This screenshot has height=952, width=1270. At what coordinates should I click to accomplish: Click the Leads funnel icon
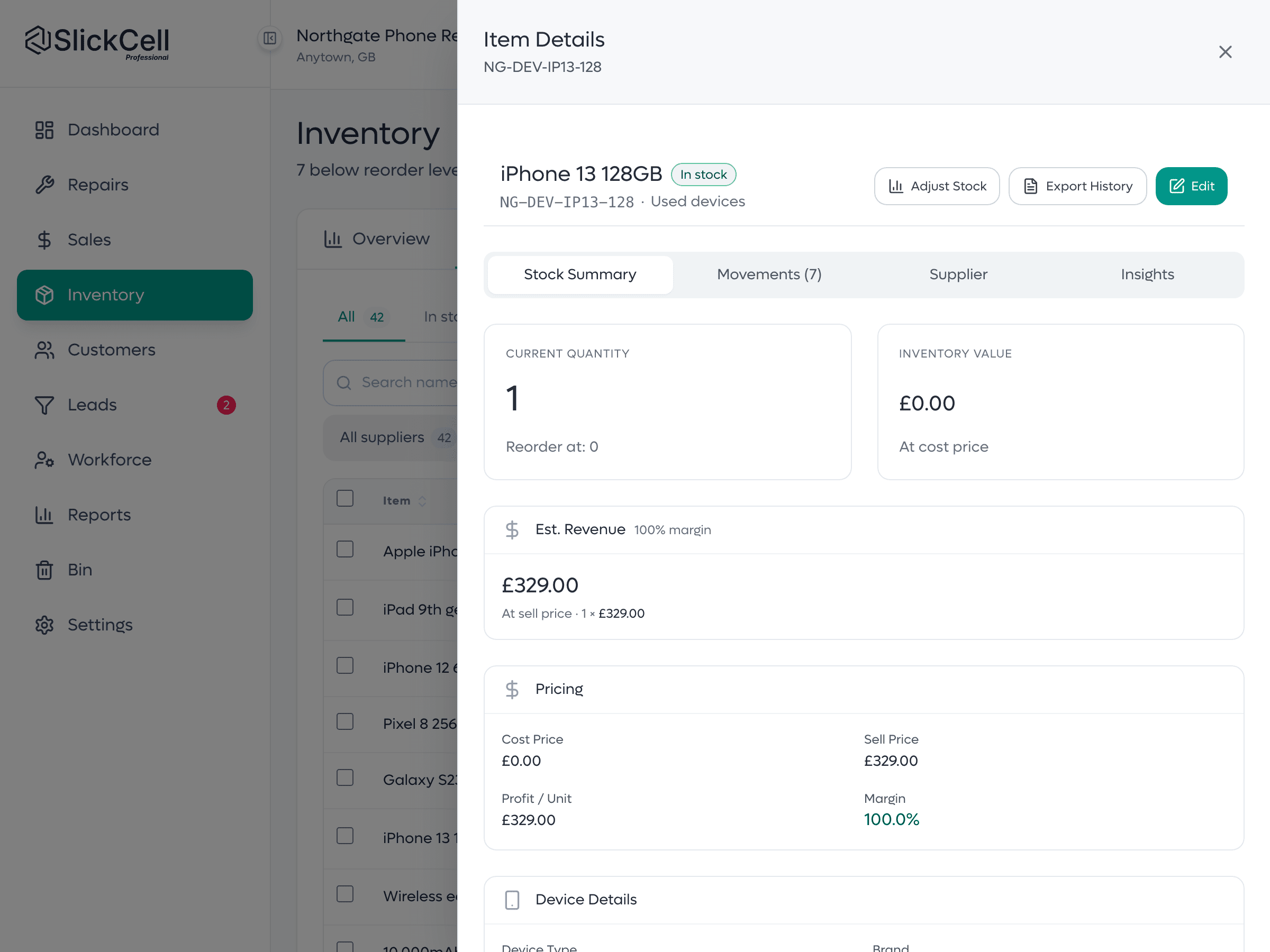(44, 405)
